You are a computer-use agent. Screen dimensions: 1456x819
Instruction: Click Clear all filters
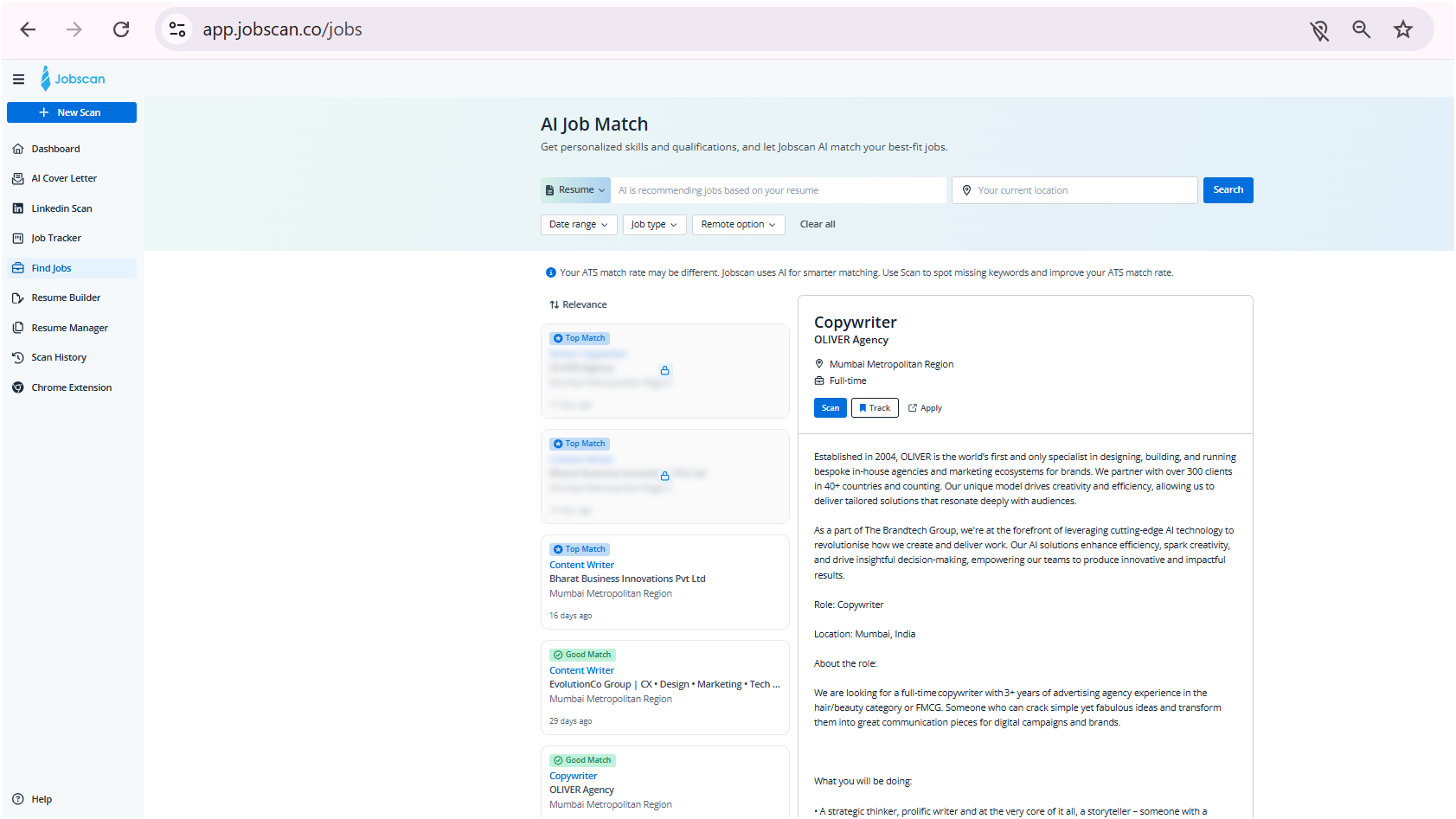[x=818, y=225]
